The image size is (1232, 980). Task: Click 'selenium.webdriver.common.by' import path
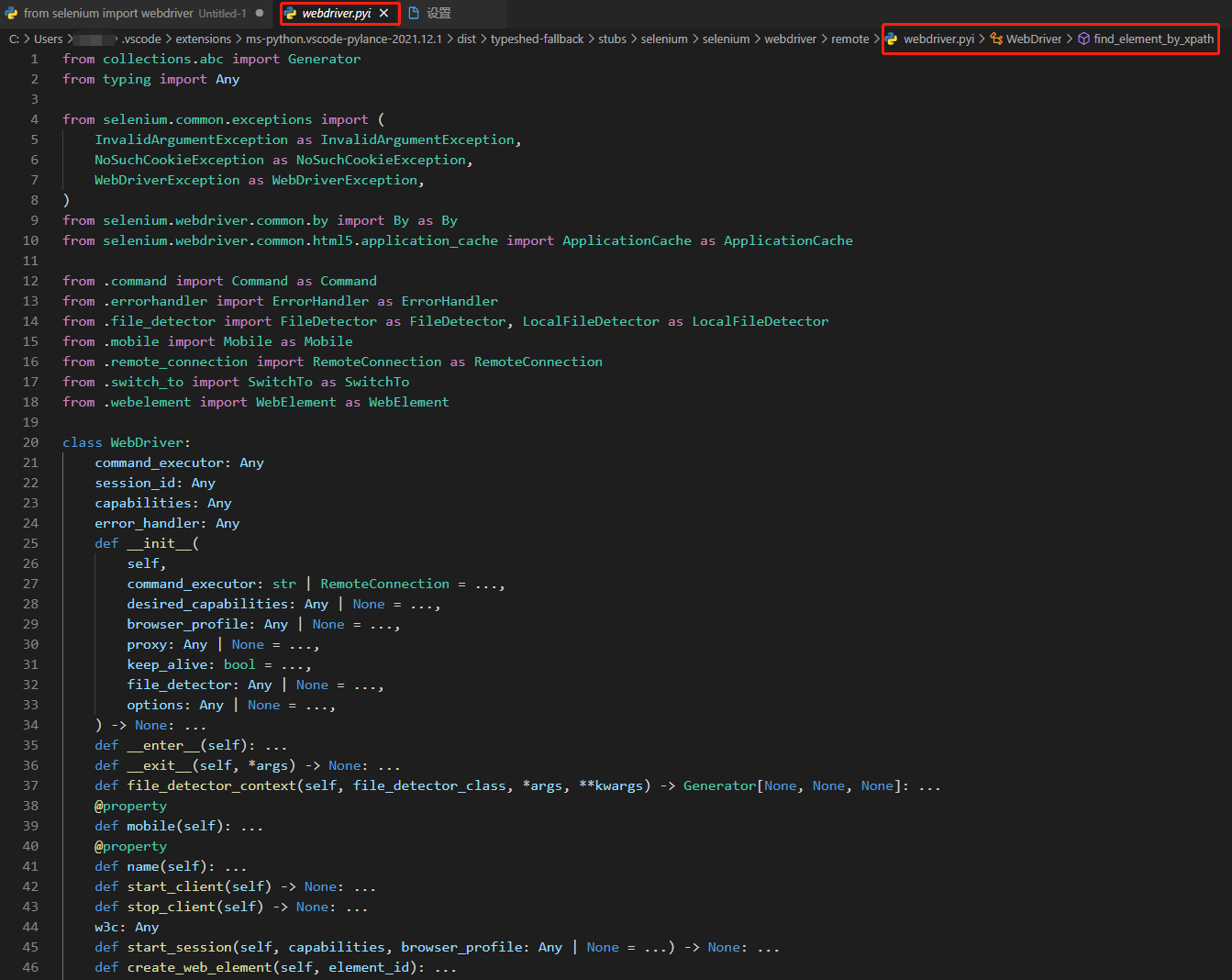tap(216, 220)
